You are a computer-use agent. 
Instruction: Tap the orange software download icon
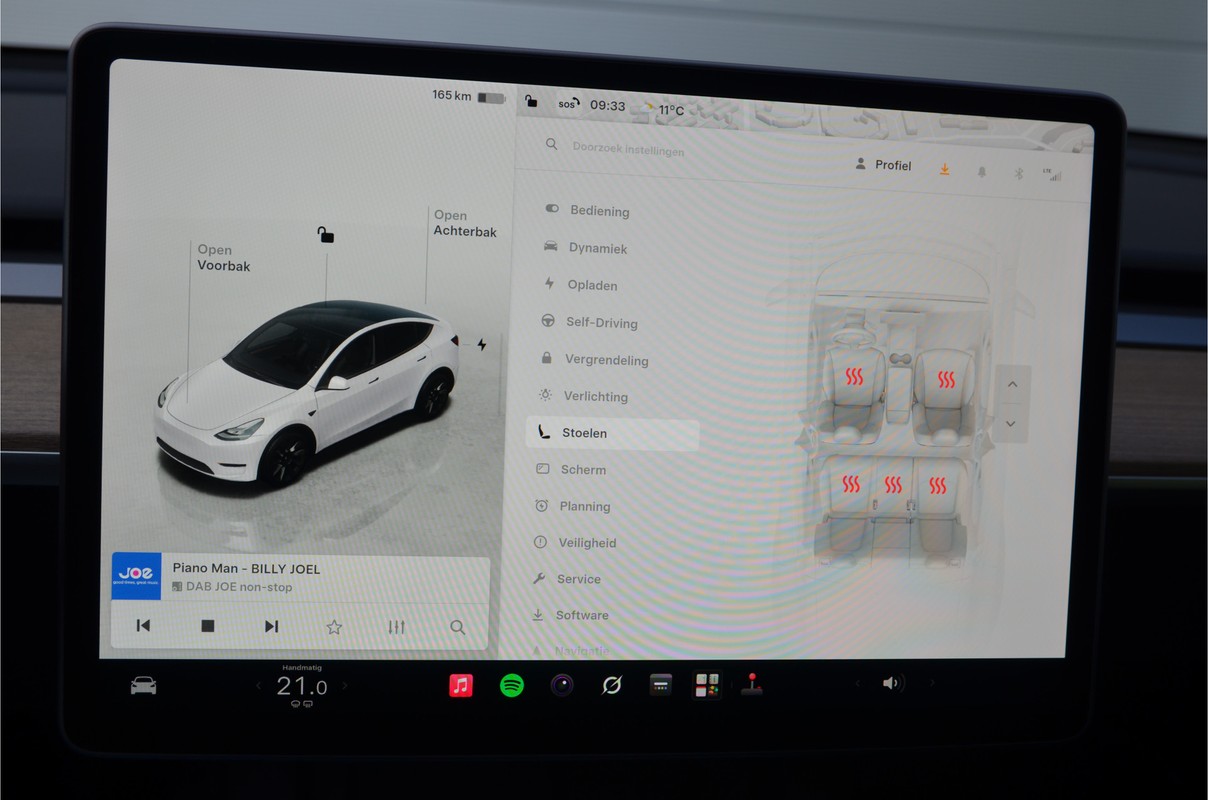coord(944,170)
